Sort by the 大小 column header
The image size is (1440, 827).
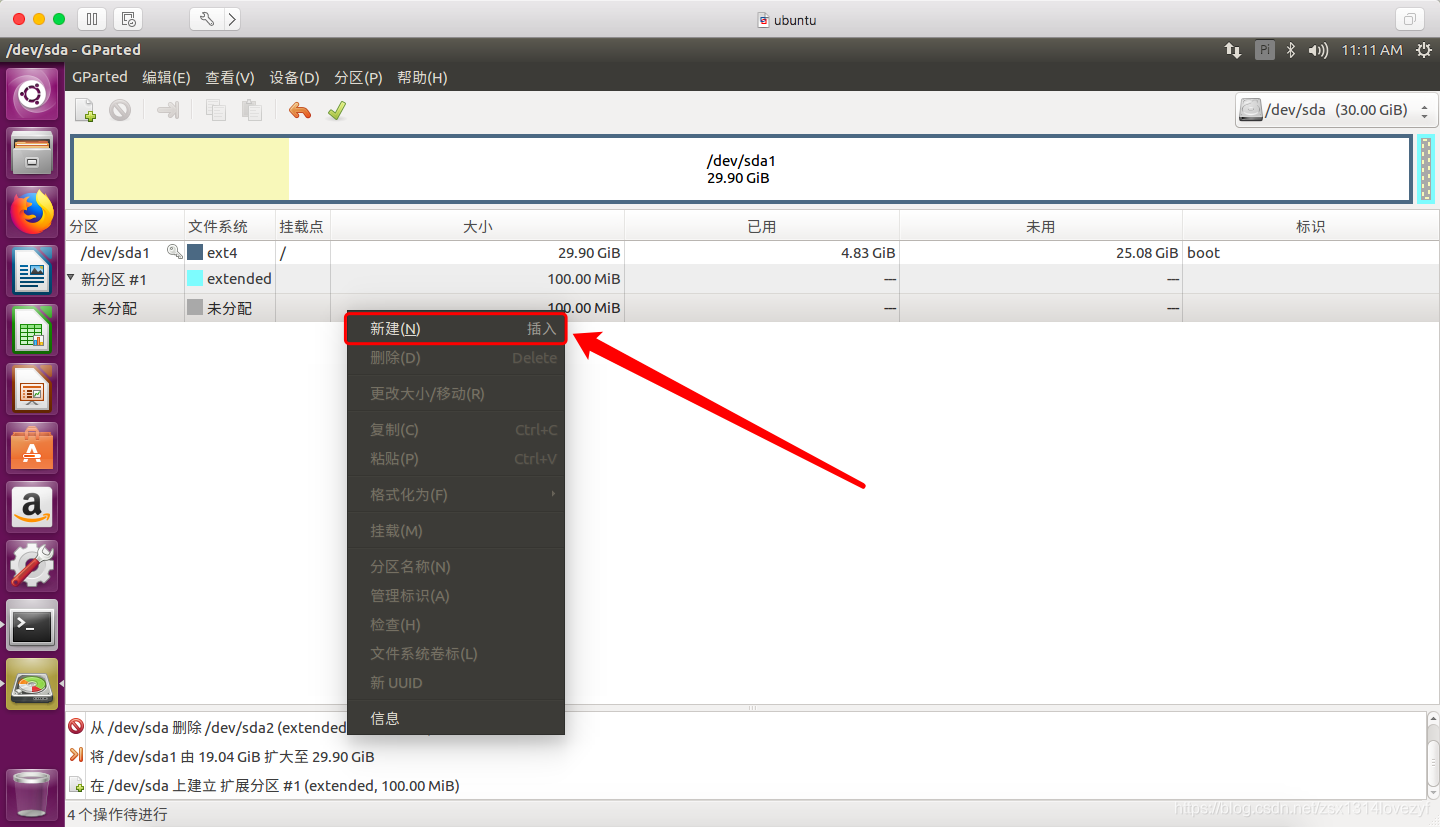[x=478, y=227]
